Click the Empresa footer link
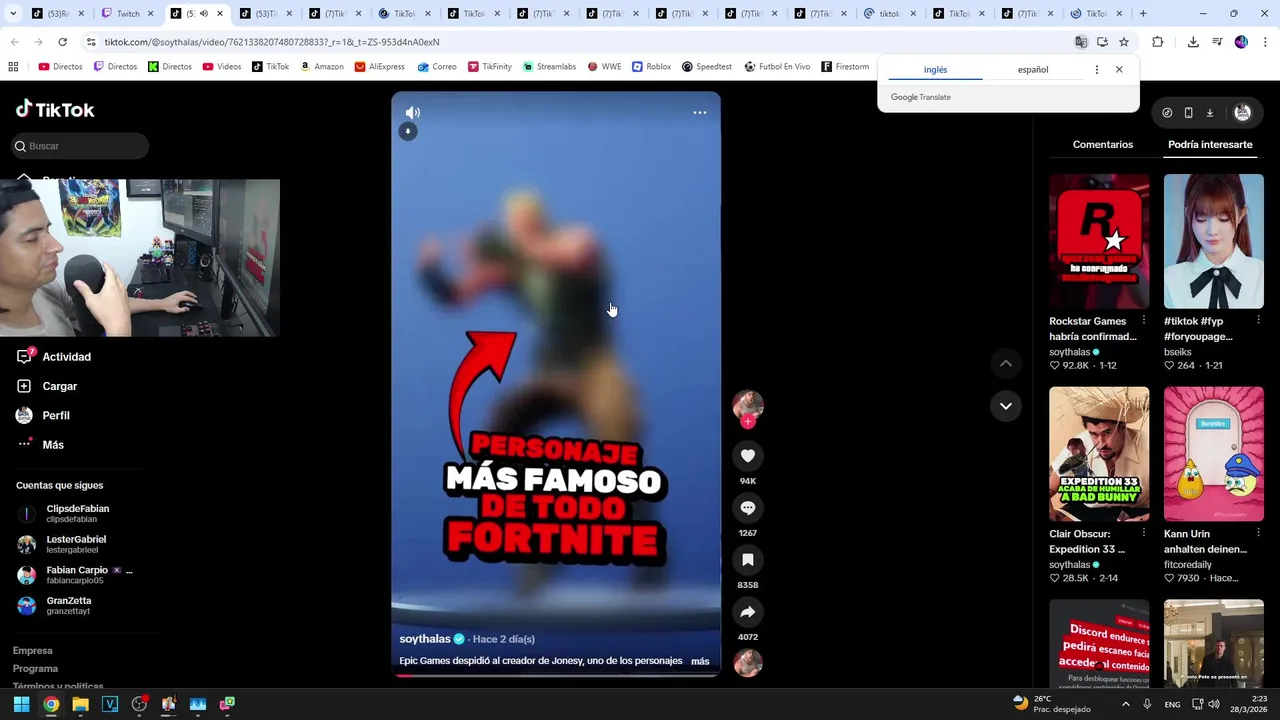 click(x=32, y=651)
